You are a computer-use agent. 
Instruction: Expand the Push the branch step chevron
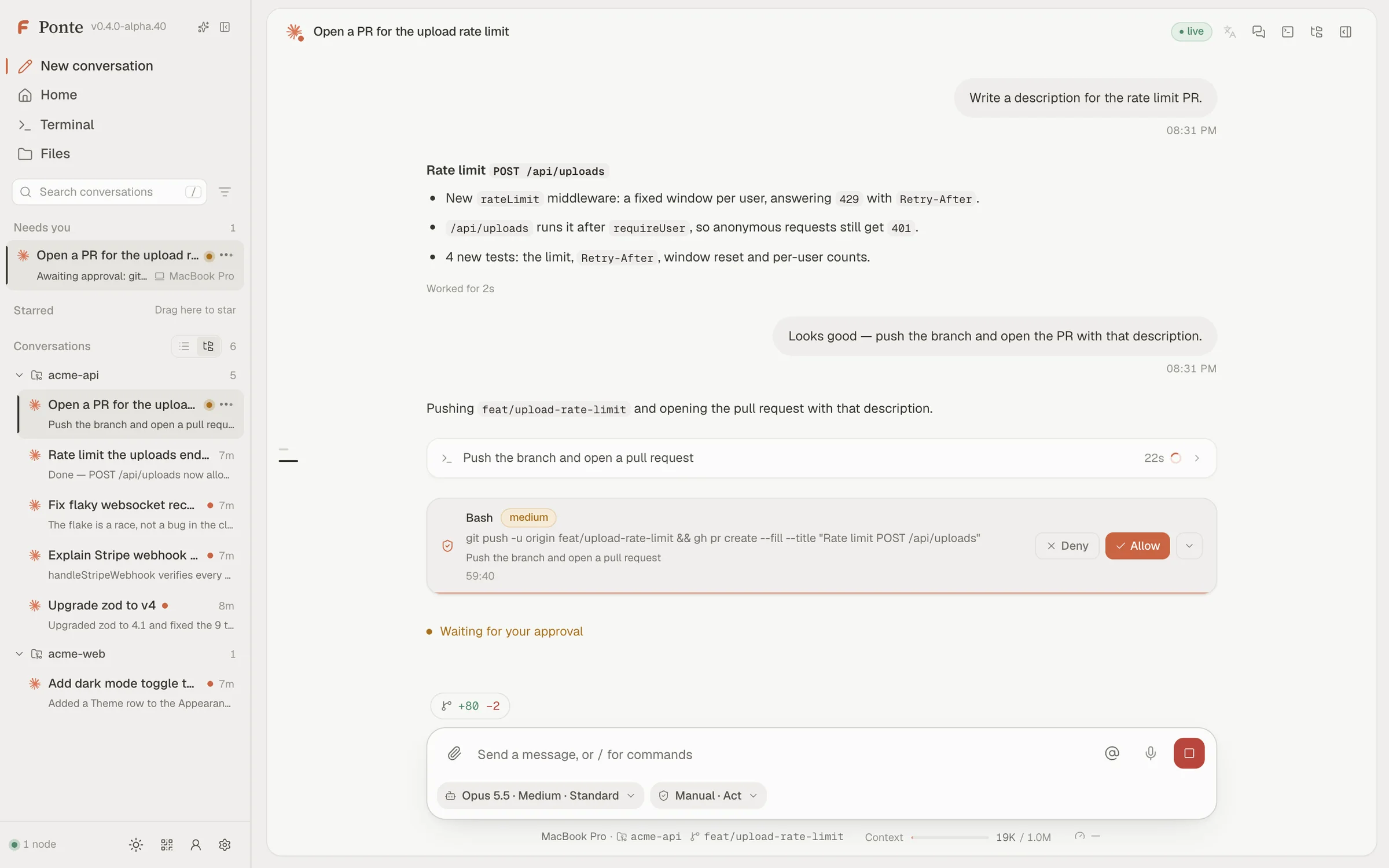1197,458
